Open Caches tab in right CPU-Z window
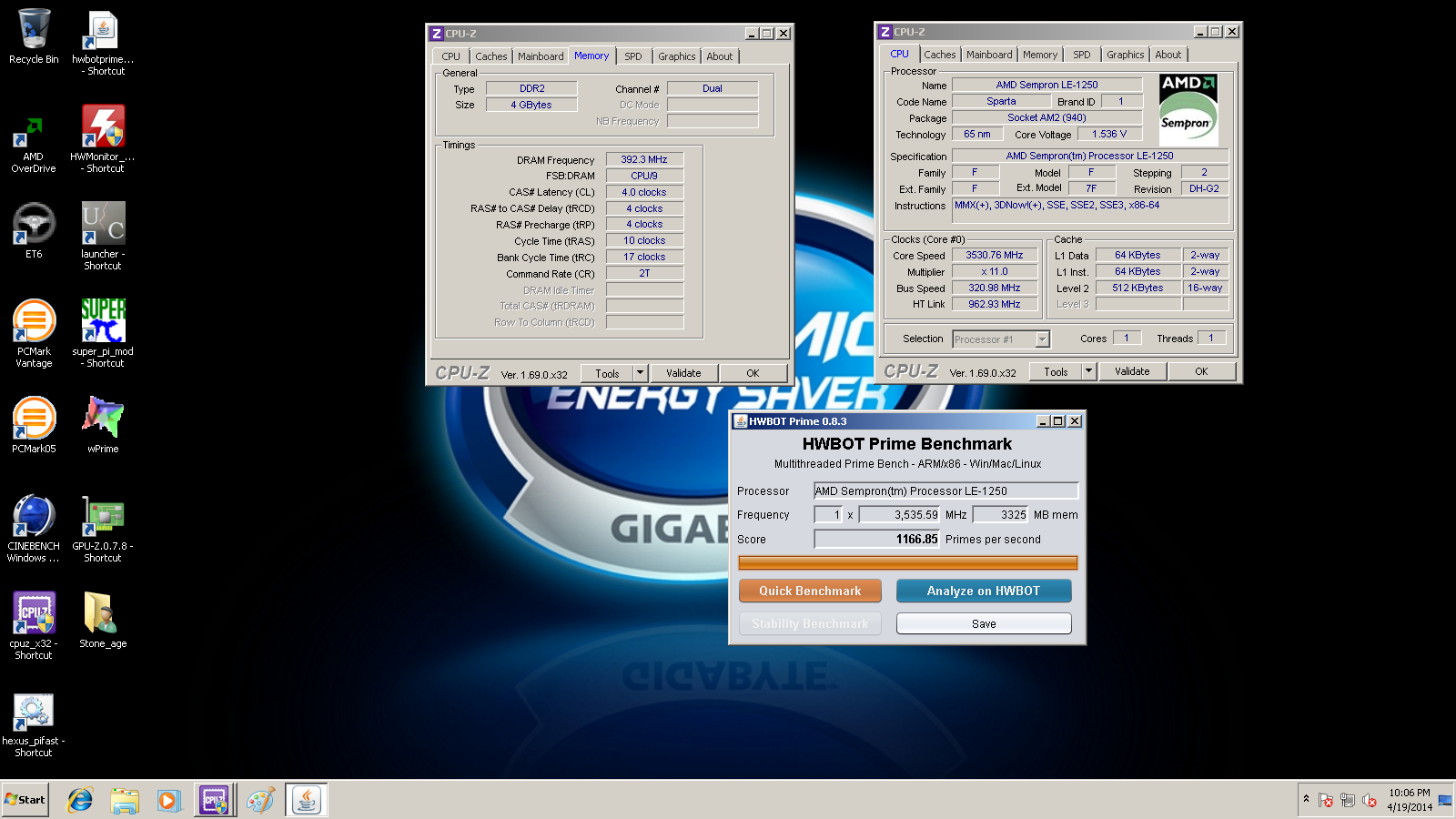The width and height of the screenshot is (1456, 819). tap(940, 55)
